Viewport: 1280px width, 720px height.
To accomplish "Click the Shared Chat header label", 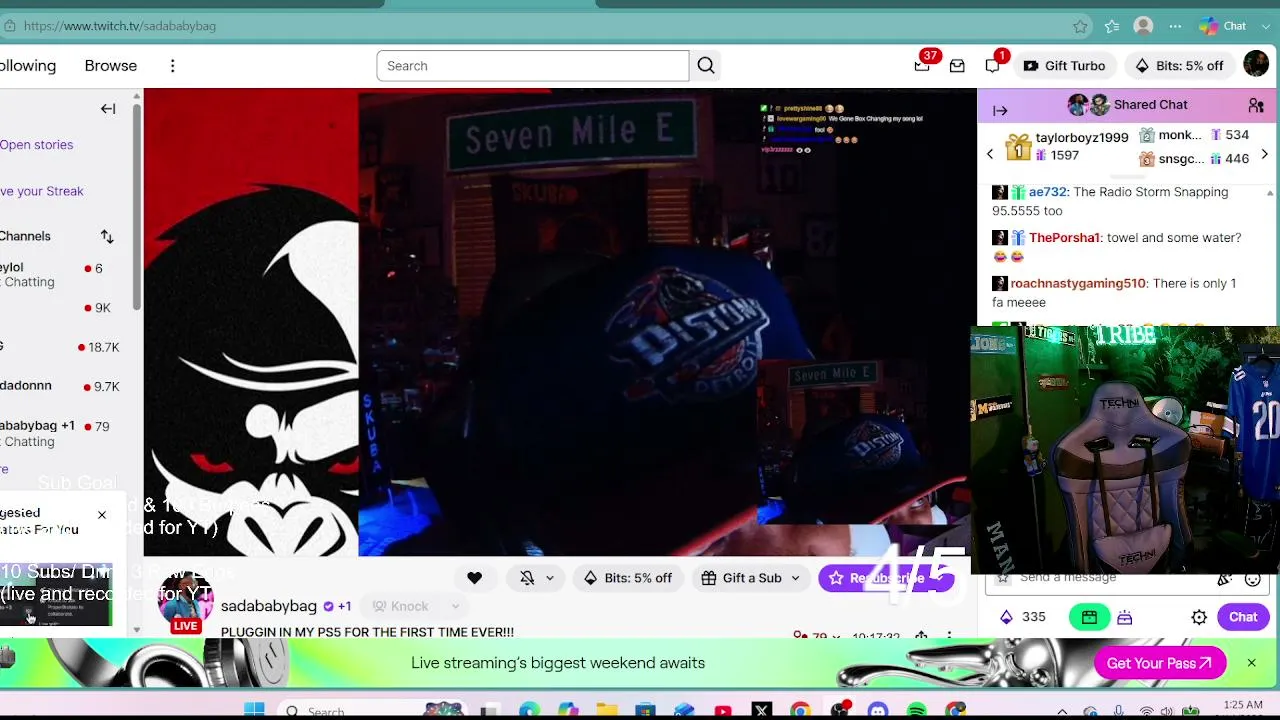I will point(1151,105).
